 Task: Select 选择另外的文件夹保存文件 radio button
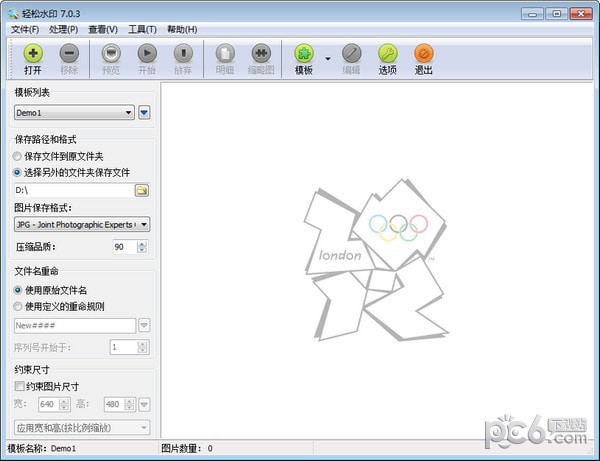point(17,173)
